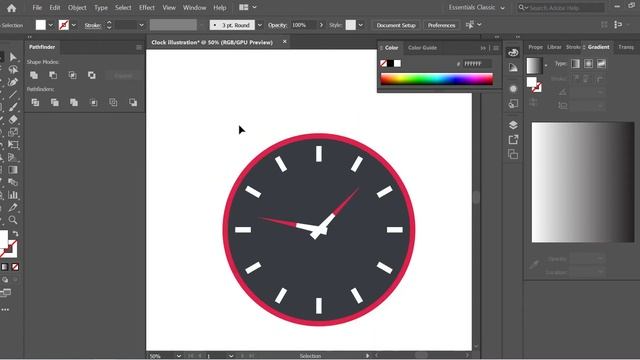Open the graphic Style dropdown
This screenshot has width=640, height=360.
click(360, 25)
